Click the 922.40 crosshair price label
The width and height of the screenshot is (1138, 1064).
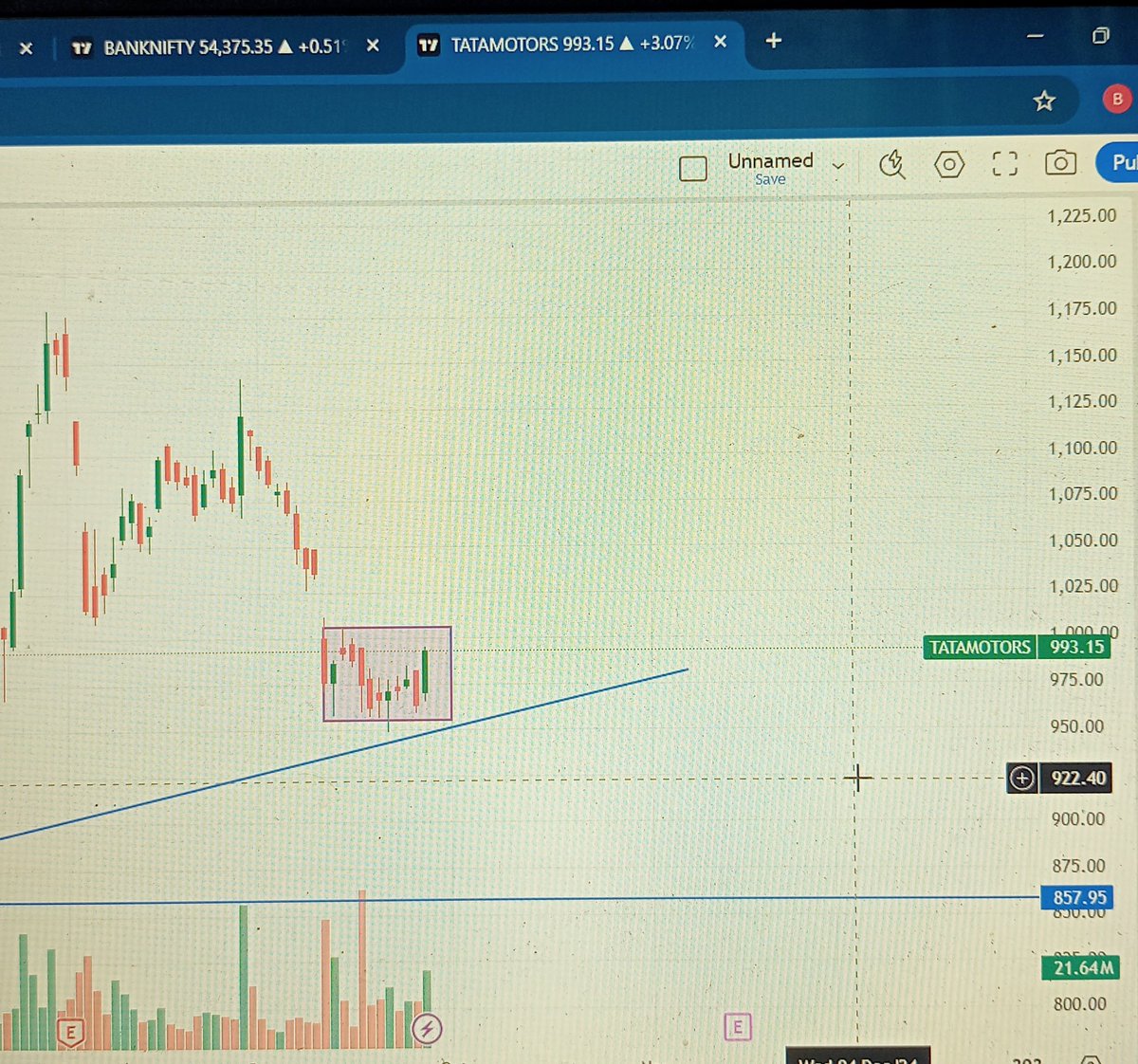point(1078,779)
